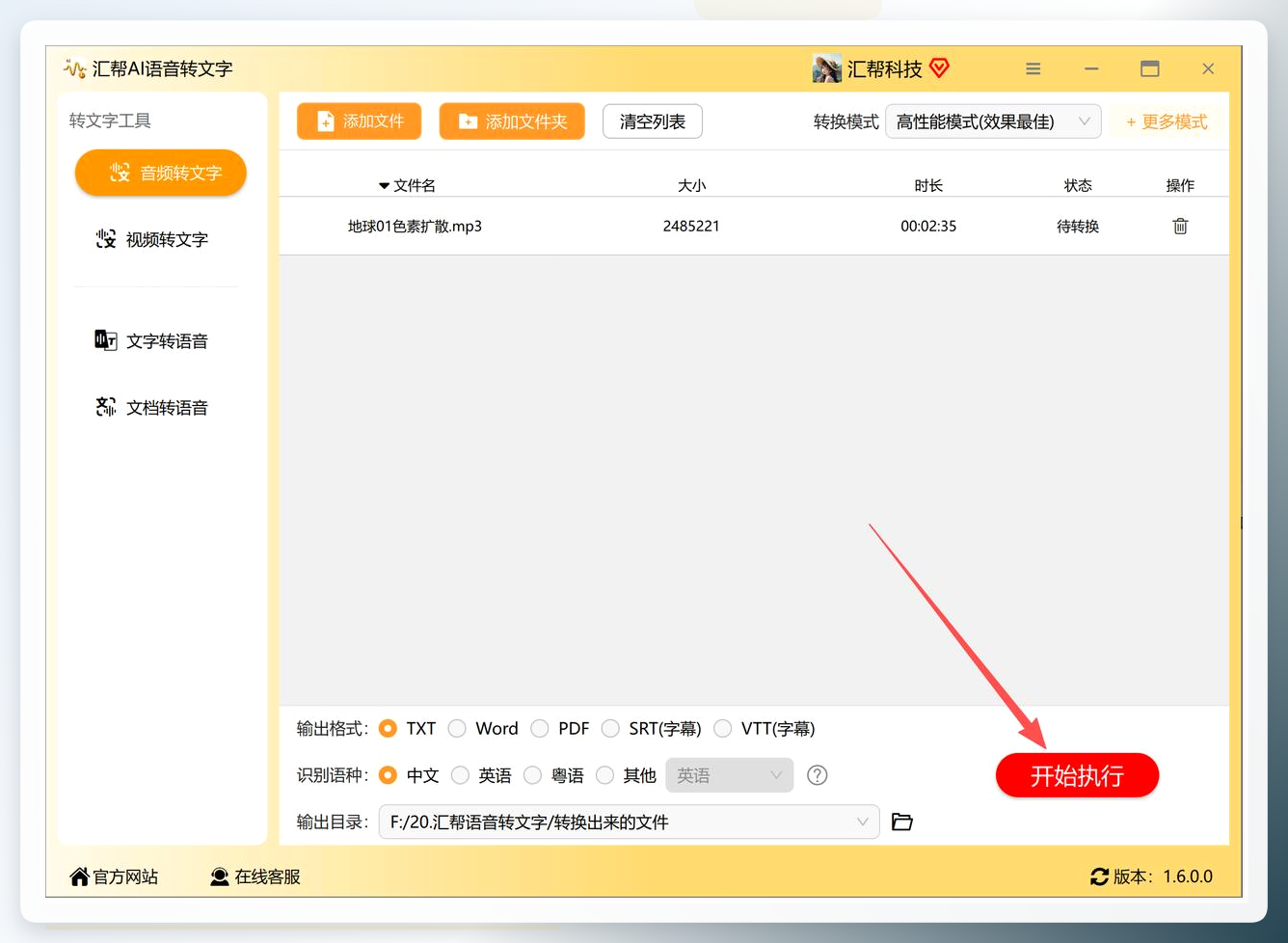Viewport: 1288px width, 943px height.
Task: Open the 更多模式 link
Action: point(1167,121)
